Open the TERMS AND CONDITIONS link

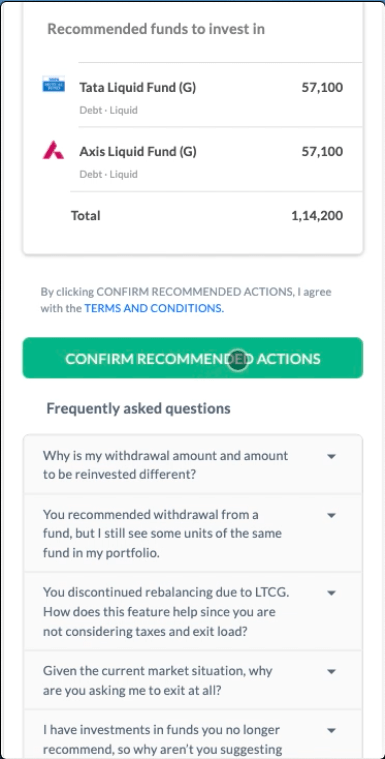point(154,308)
